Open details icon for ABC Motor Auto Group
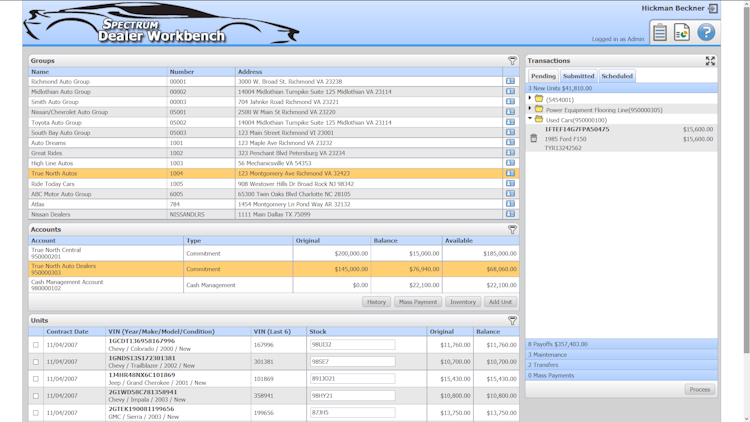Viewport: 750px width, 422px height. pos(510,194)
